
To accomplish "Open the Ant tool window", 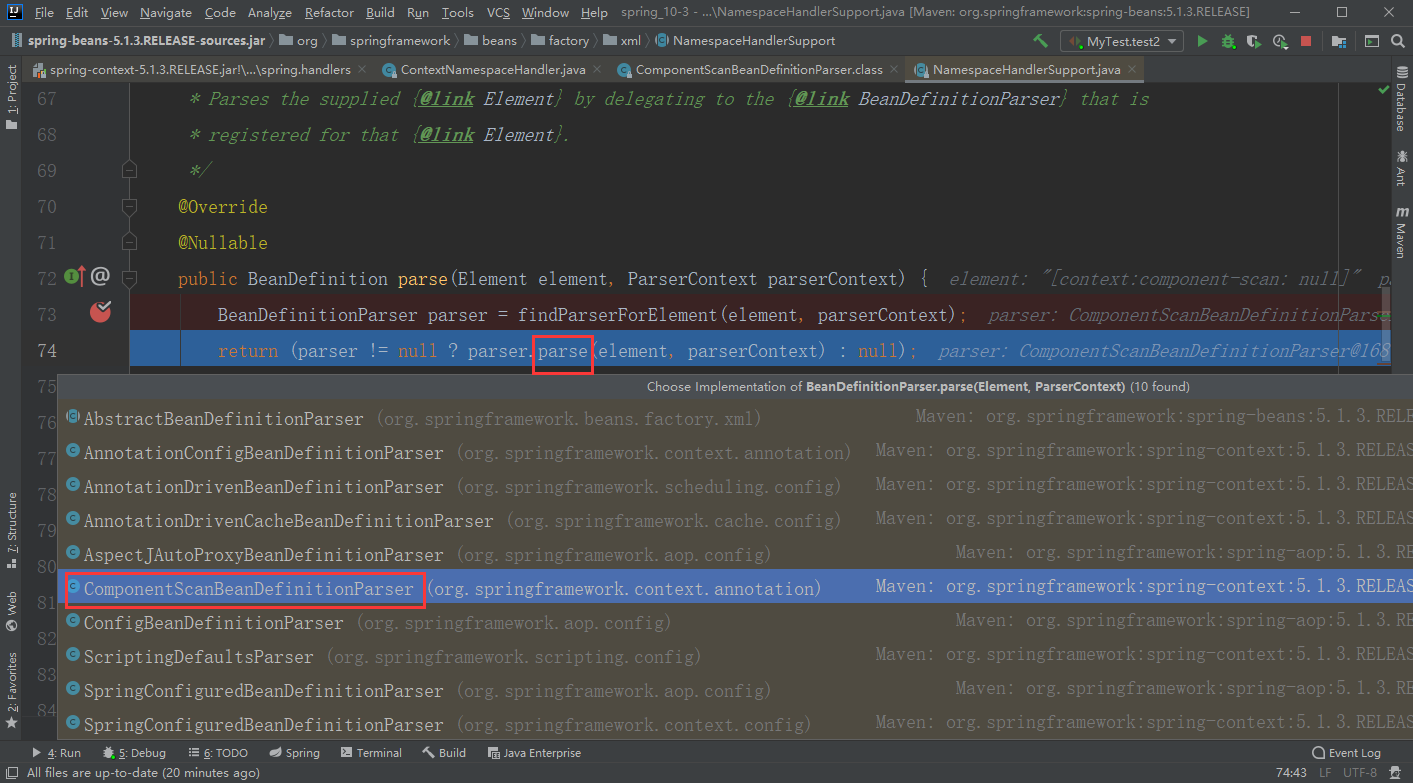I will 1400,168.
